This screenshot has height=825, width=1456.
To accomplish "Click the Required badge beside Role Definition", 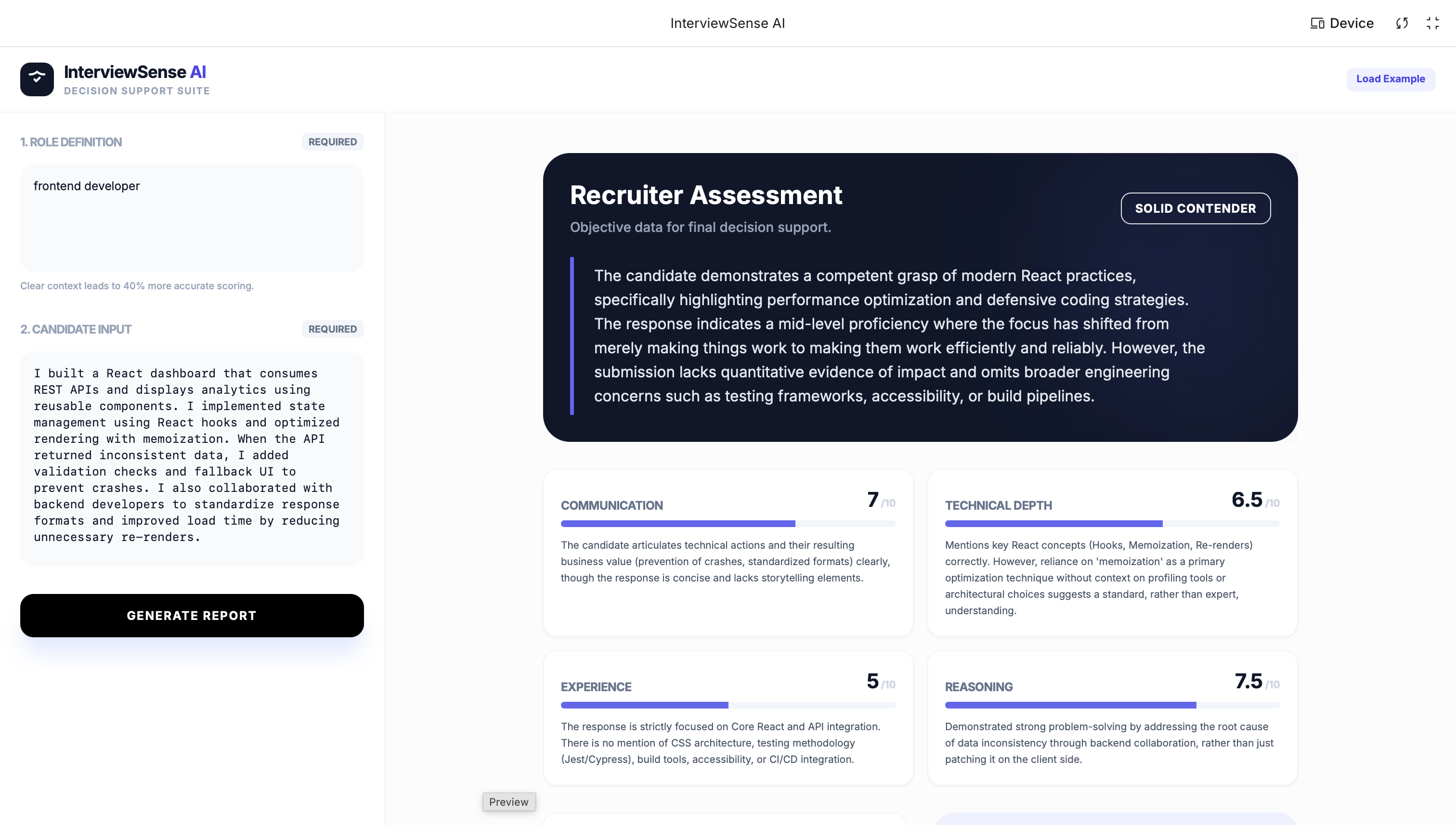I will 332,142.
